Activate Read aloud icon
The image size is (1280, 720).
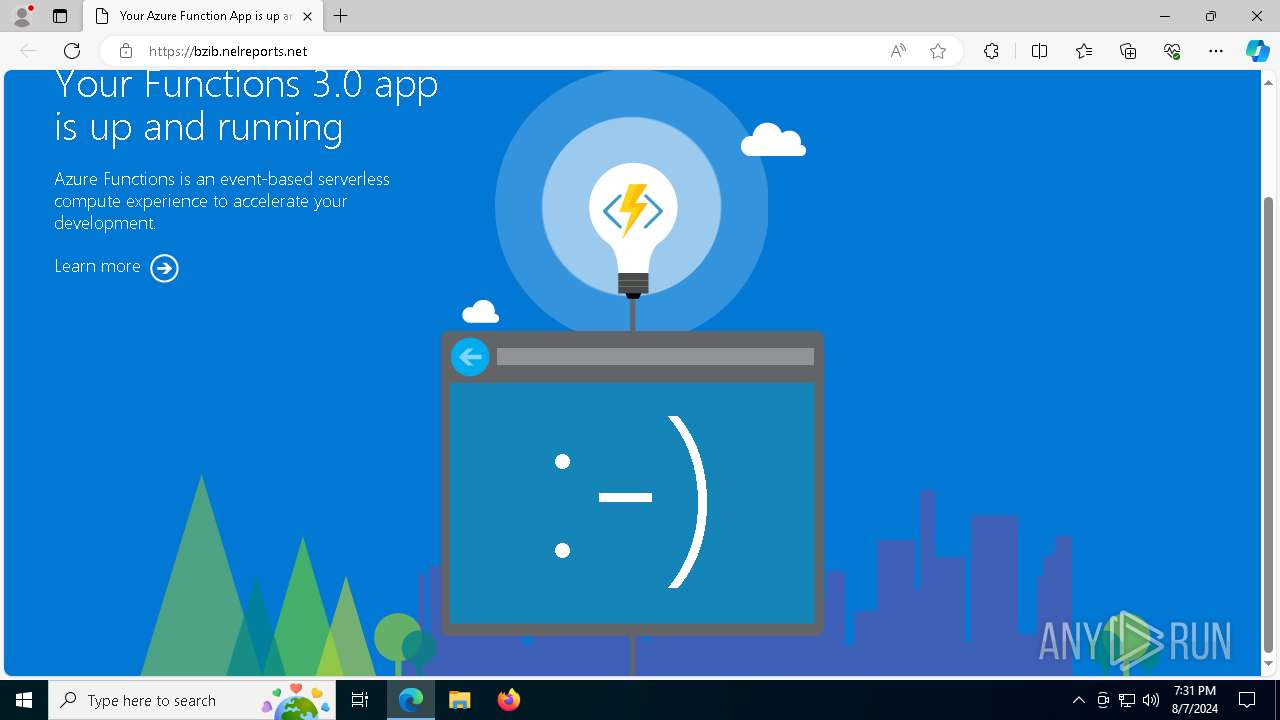(x=898, y=51)
